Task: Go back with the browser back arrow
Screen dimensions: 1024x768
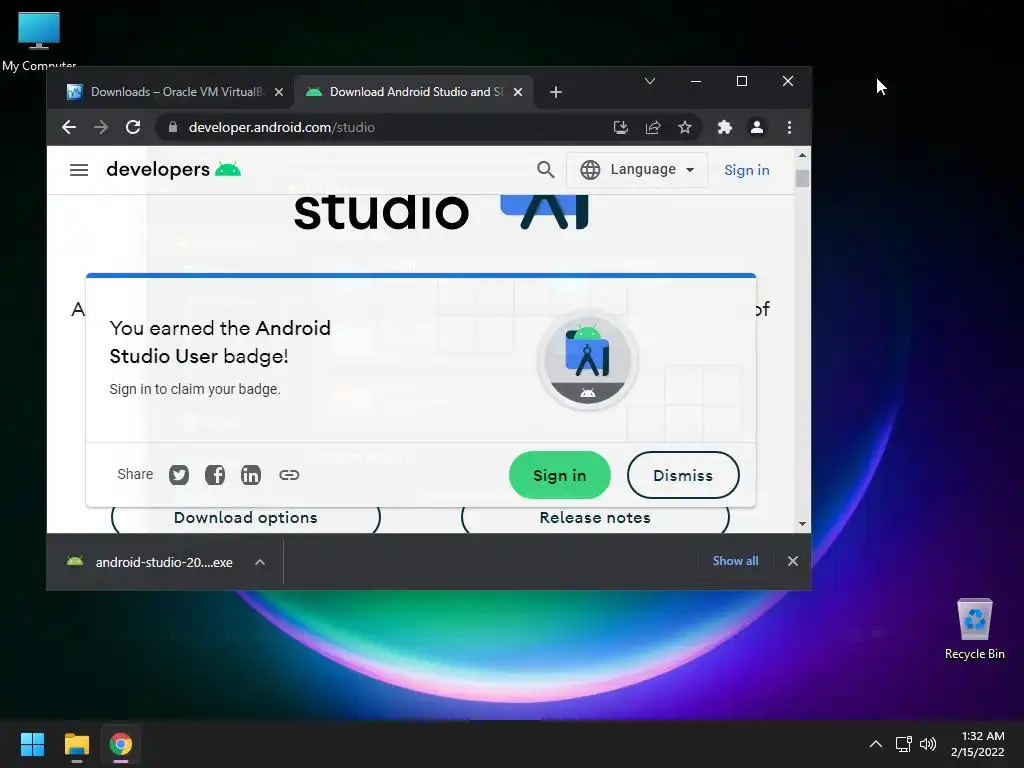Action: (69, 127)
